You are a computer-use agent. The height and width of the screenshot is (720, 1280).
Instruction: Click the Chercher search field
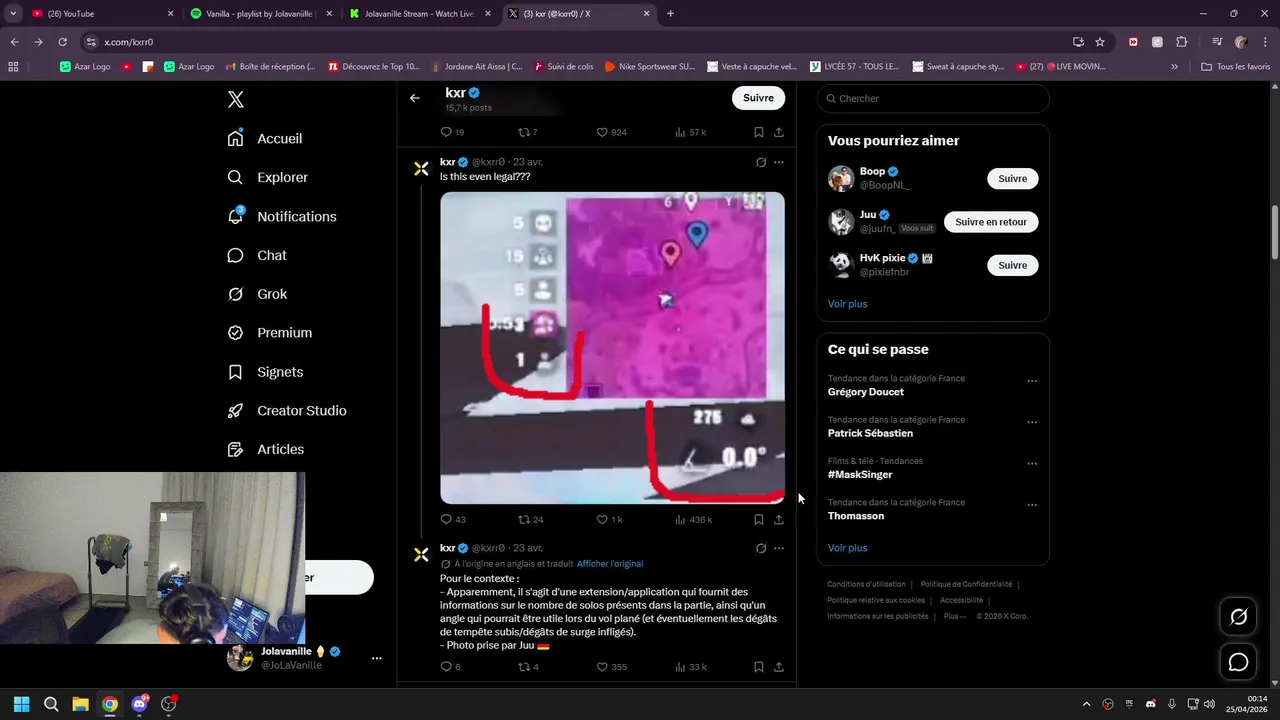click(933, 98)
